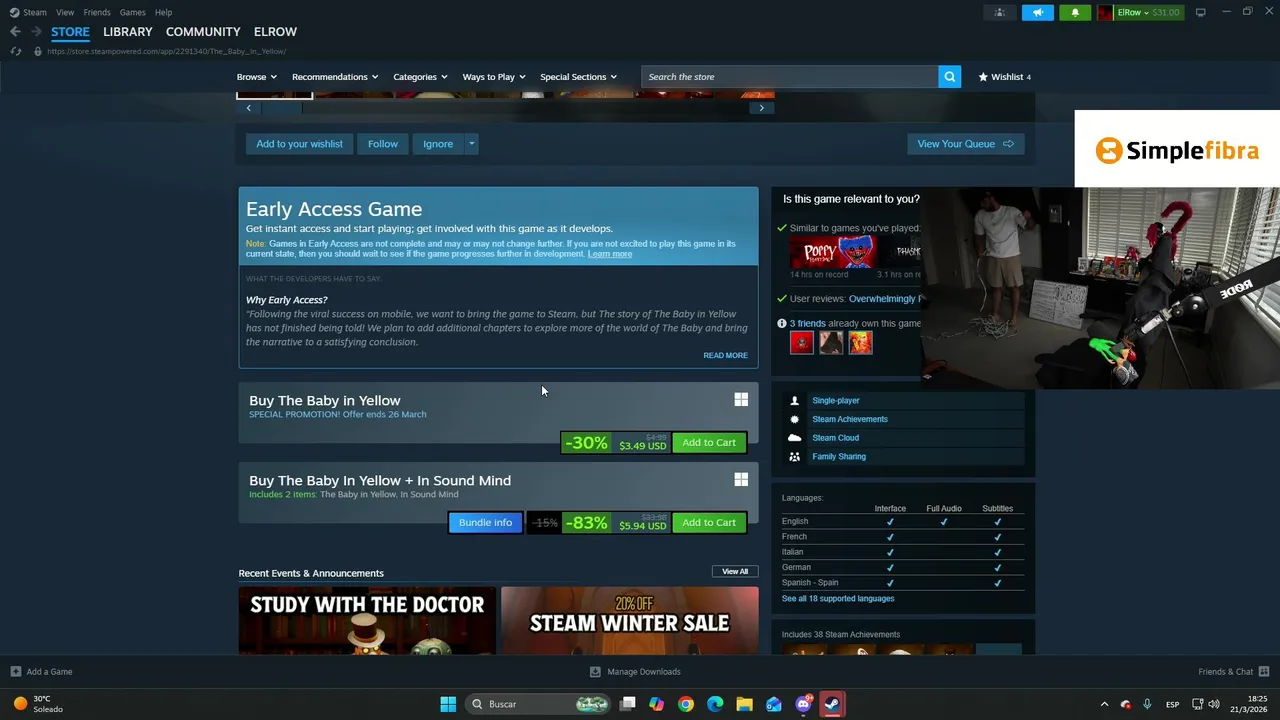Expand the Special Sections dropdown
Viewport: 1280px width, 720px height.
click(578, 77)
